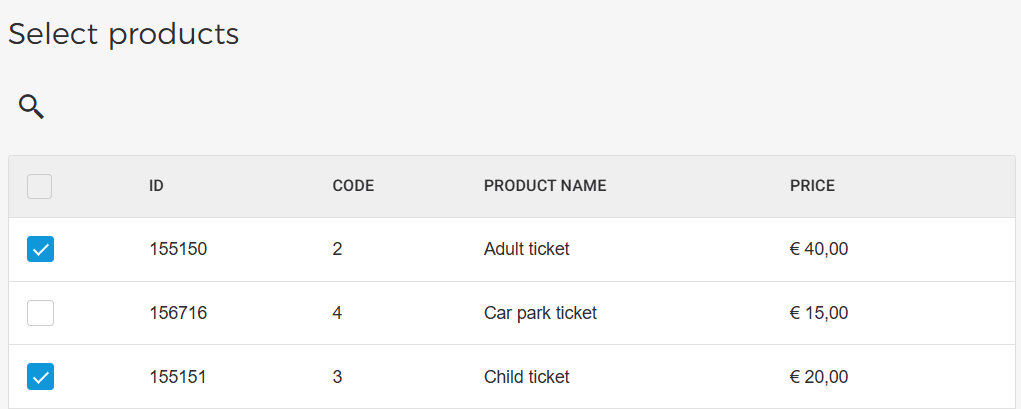This screenshot has height=409, width=1021.
Task: Select the Car park ticket name
Action: (x=540, y=313)
